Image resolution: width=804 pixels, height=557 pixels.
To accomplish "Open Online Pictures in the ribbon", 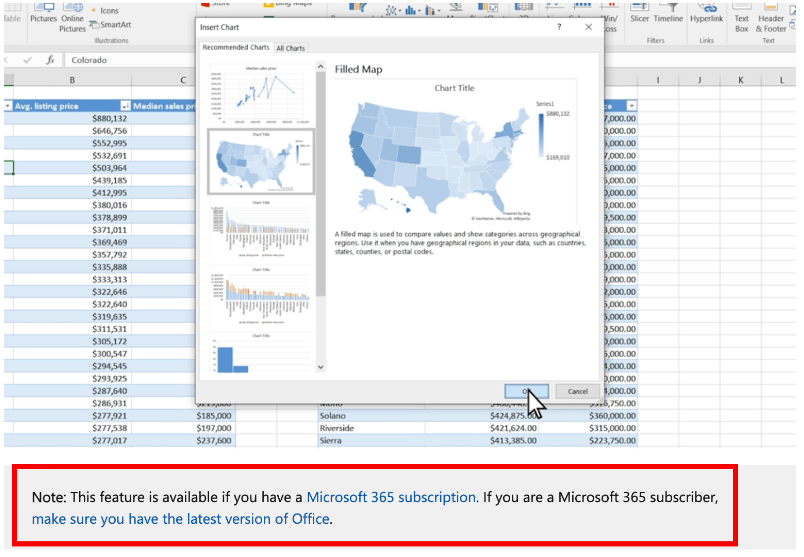I will 72,18.
